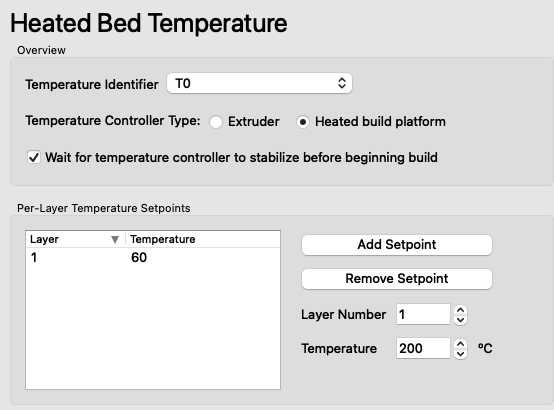The width and height of the screenshot is (554, 410).
Task: Select the layer 1 setpoint row
Action: point(153,258)
